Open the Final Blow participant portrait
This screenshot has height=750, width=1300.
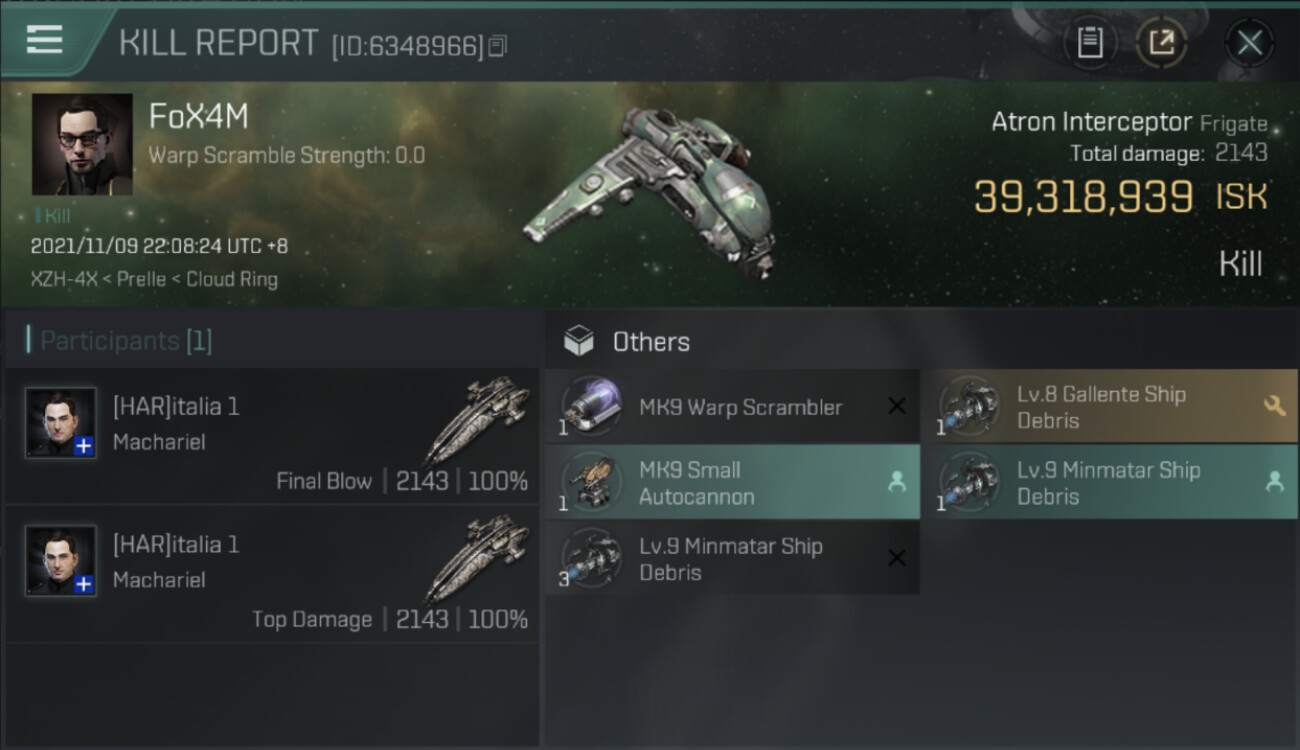[61, 422]
